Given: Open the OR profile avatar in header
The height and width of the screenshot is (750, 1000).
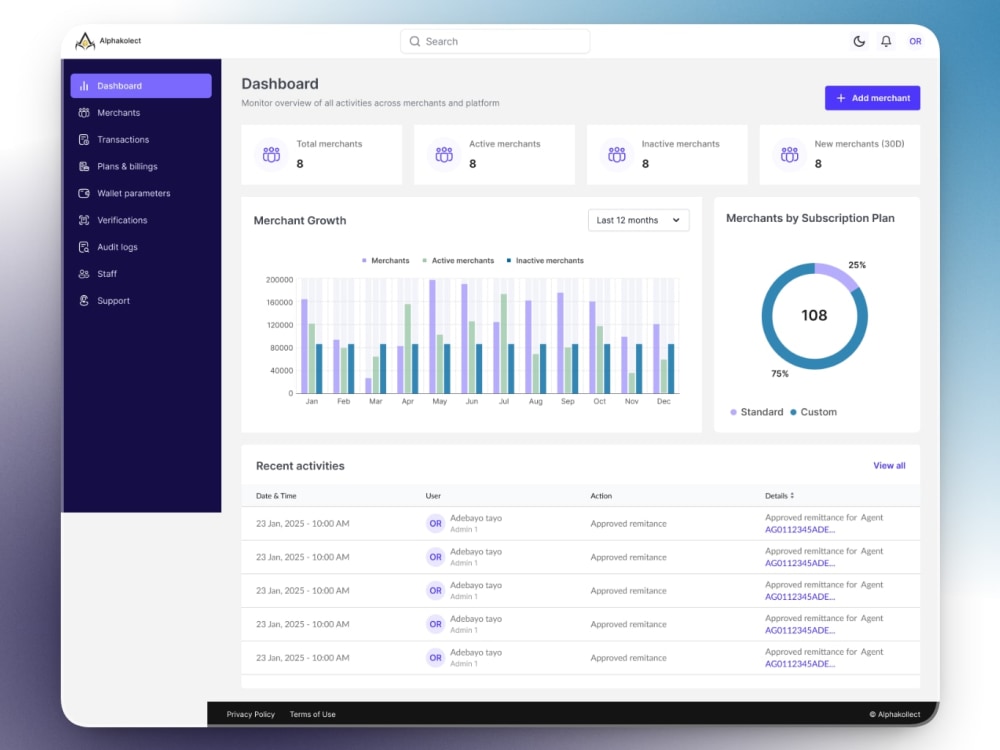Looking at the screenshot, I should pyautogui.click(x=915, y=41).
